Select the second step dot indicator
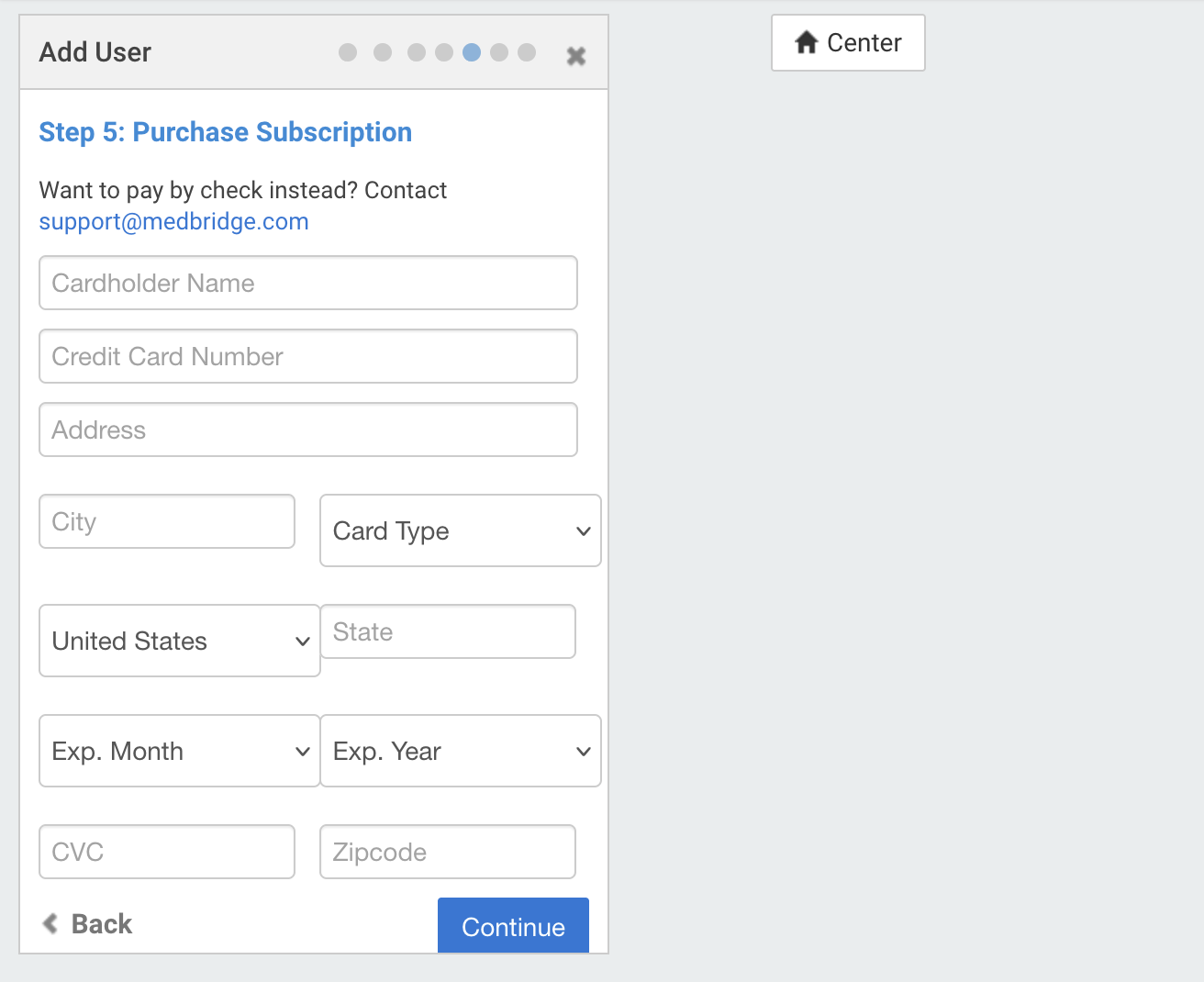This screenshot has height=982, width=1204. coord(383,52)
